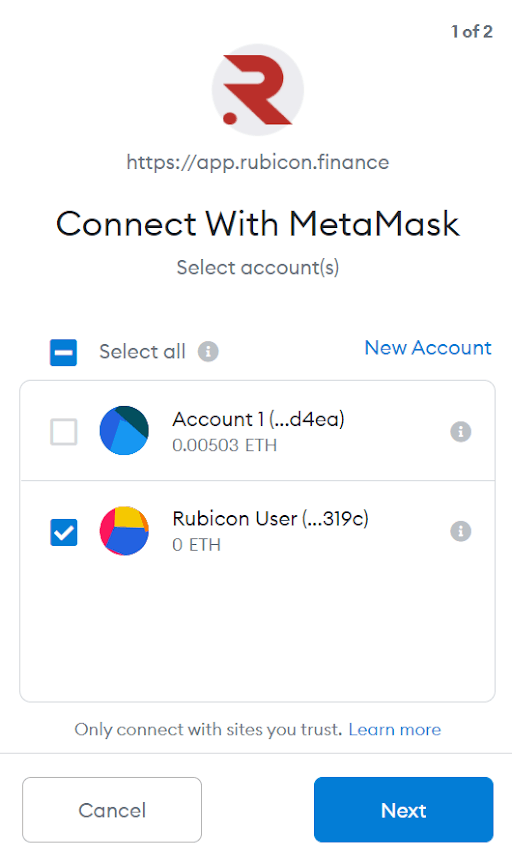Show info for Account 1 (...d4ea)
This screenshot has width=512, height=860.
[x=460, y=432]
